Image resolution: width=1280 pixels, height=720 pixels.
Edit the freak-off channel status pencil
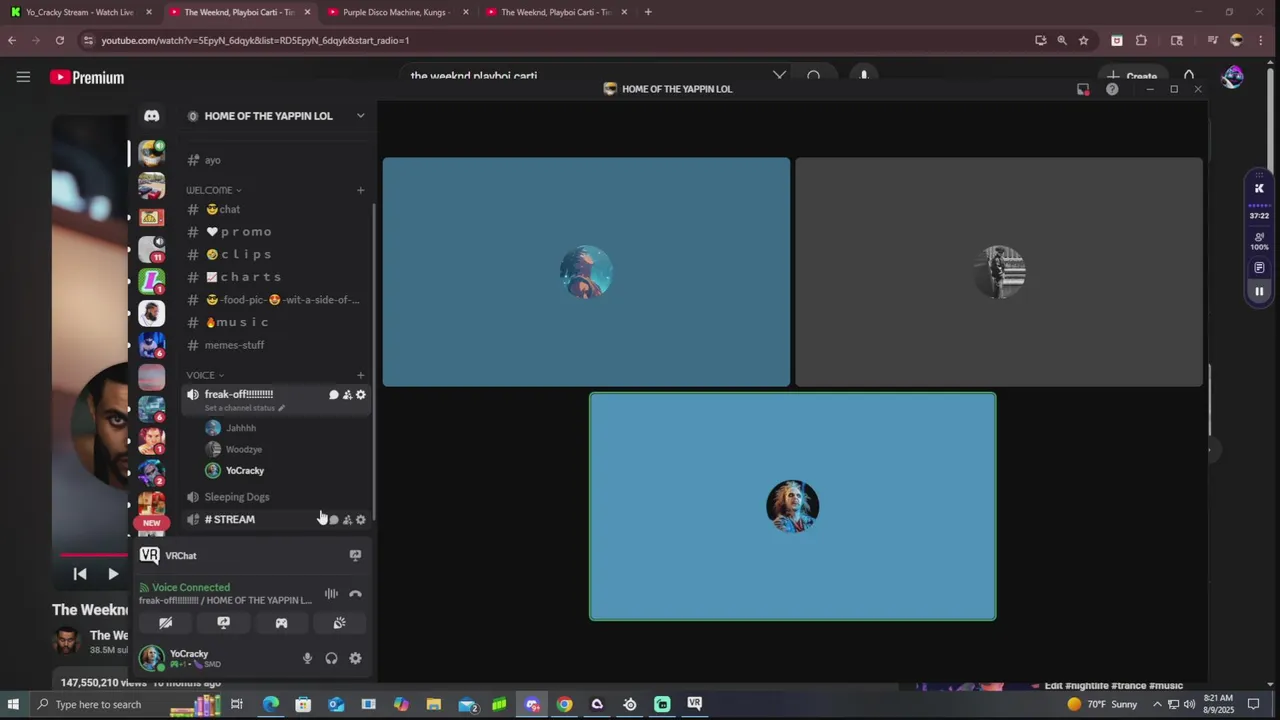coord(281,408)
